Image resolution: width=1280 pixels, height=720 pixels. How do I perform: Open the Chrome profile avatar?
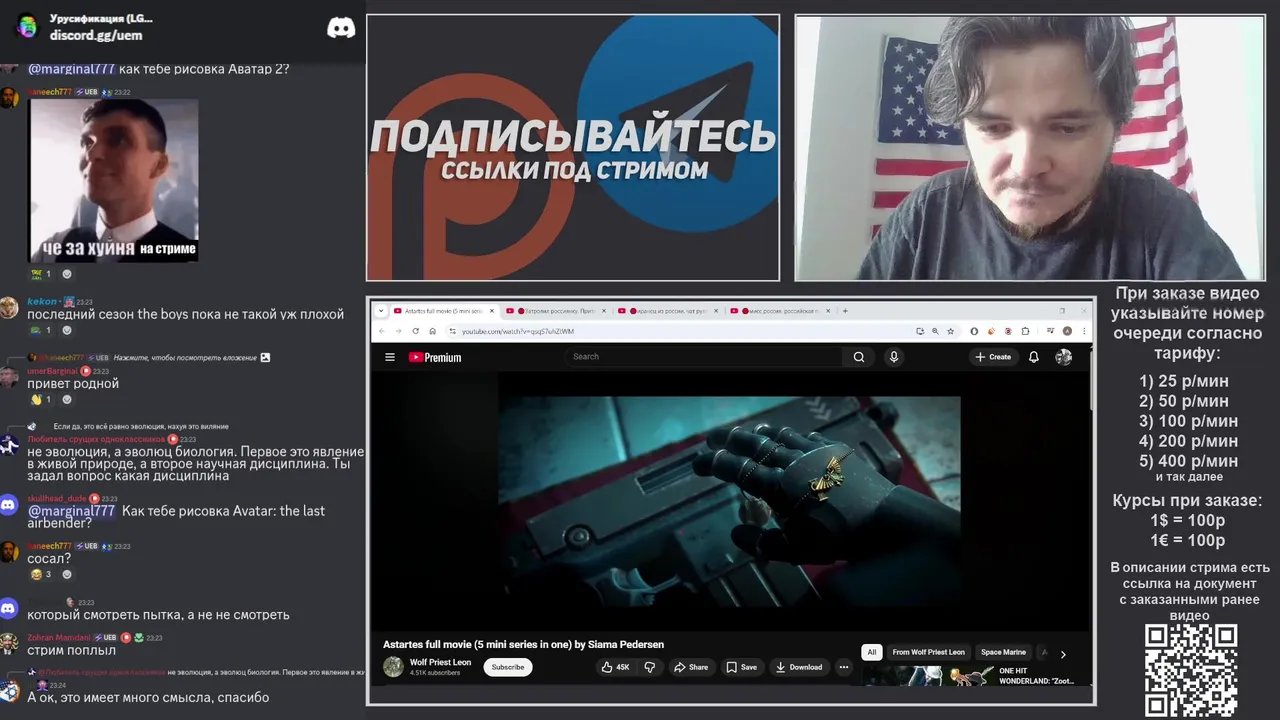point(1067,331)
